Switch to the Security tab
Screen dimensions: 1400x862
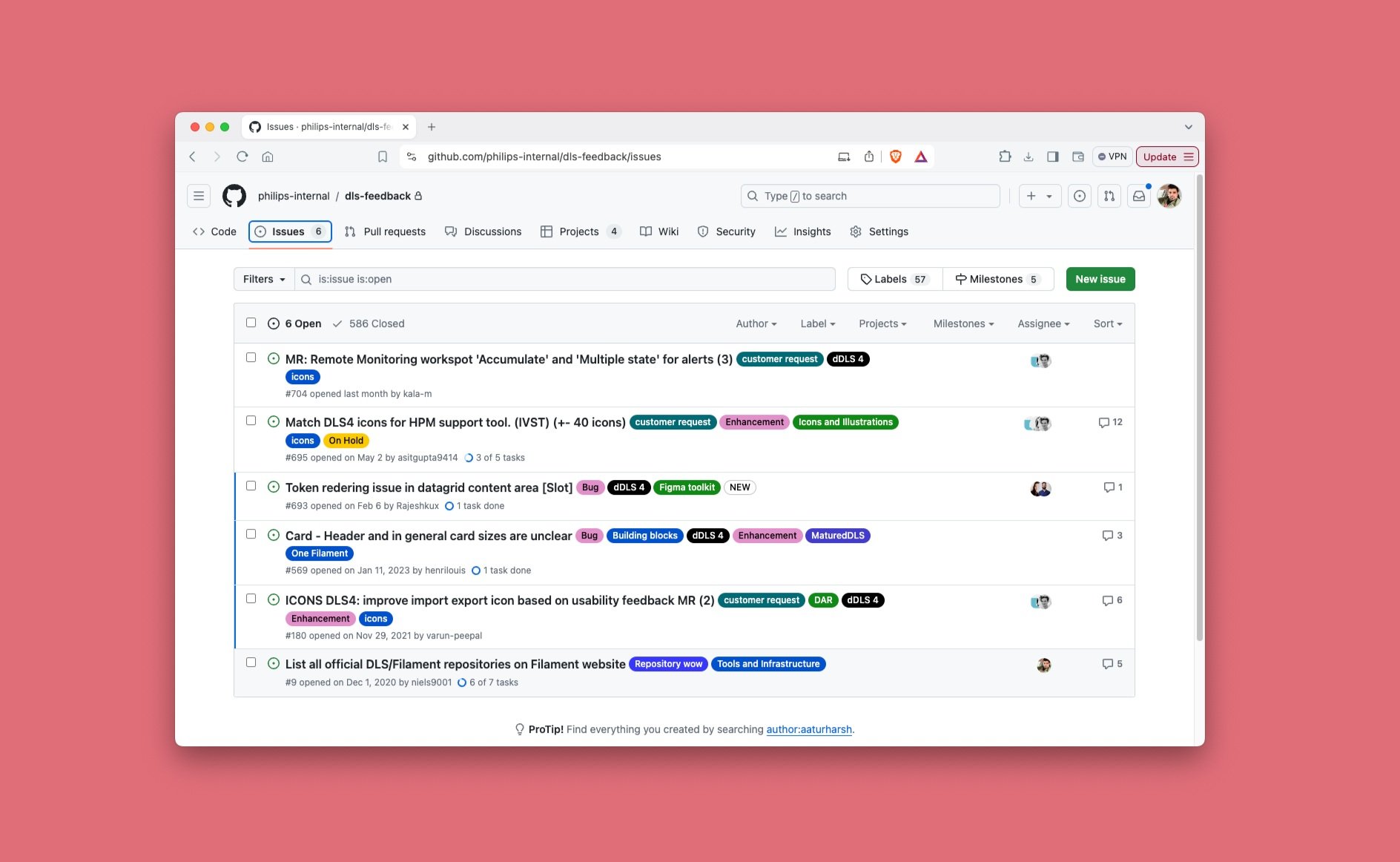pyautogui.click(x=727, y=231)
